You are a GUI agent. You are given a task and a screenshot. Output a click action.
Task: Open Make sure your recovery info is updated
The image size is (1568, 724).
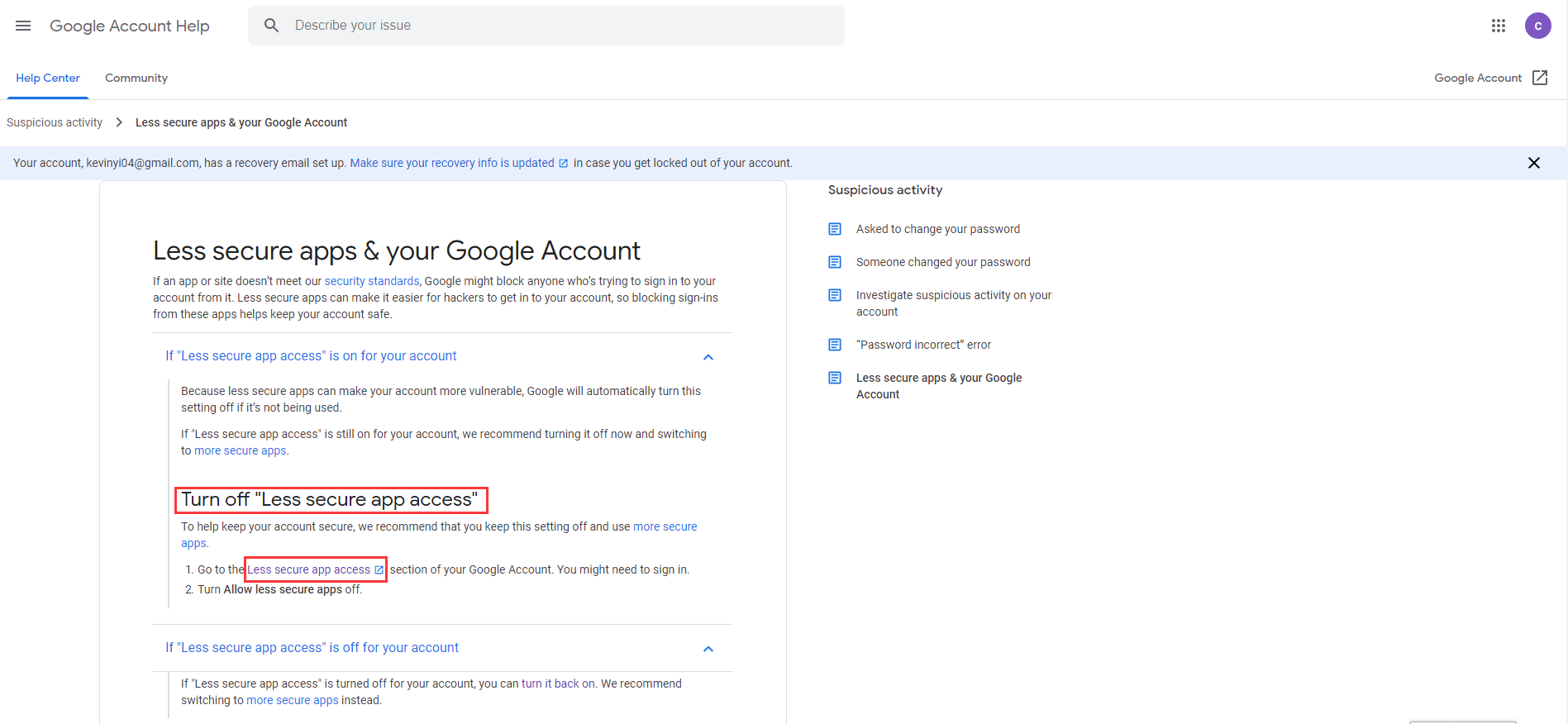point(452,163)
